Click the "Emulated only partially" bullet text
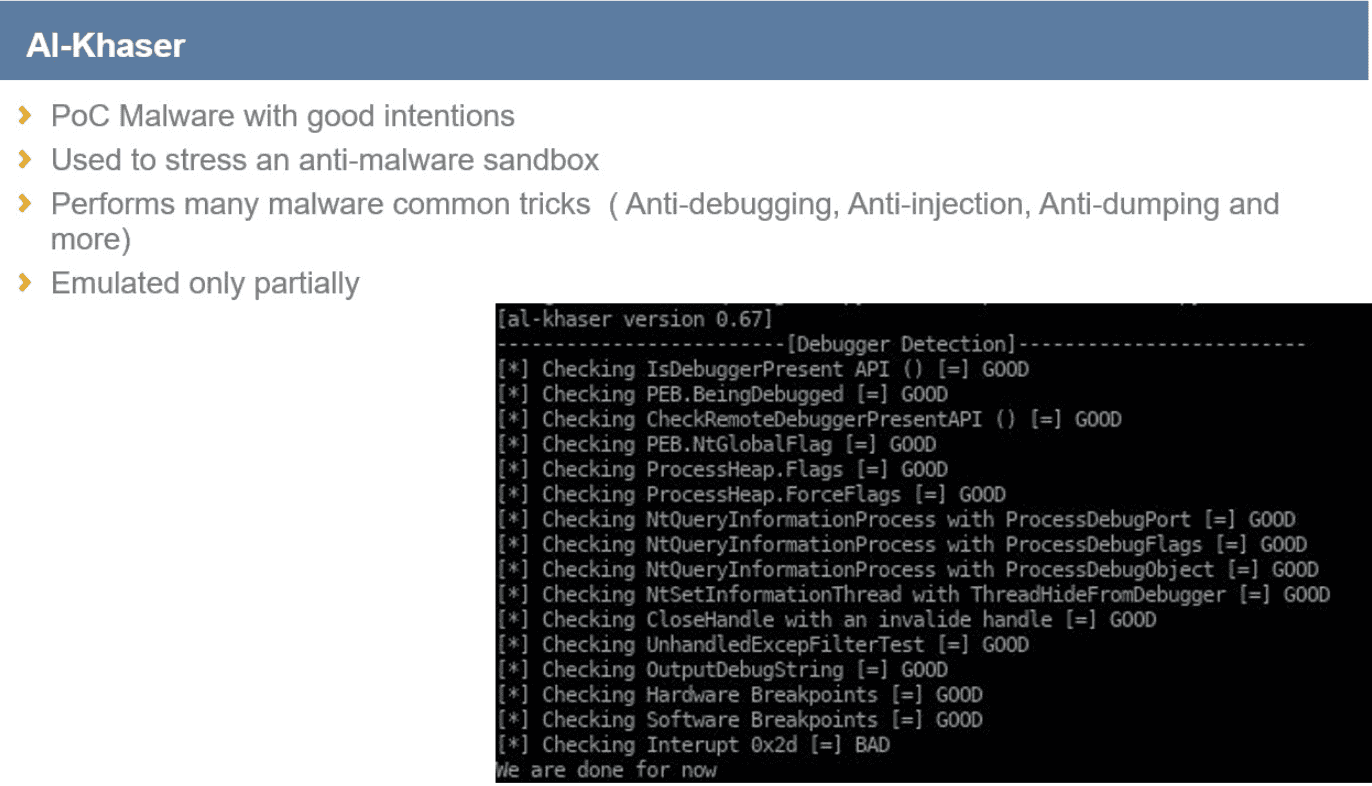The width and height of the screenshot is (1372, 786). 205,283
